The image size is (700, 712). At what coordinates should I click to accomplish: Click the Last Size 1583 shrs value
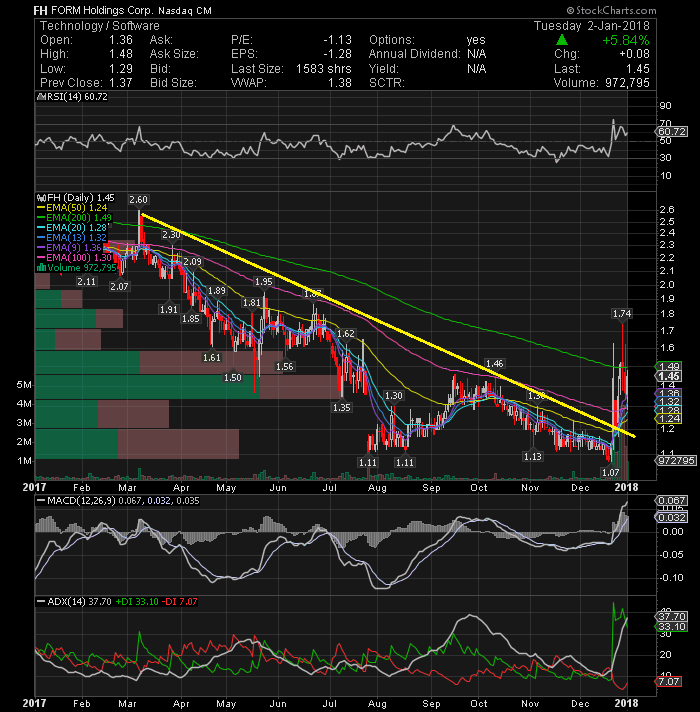[x=324, y=69]
